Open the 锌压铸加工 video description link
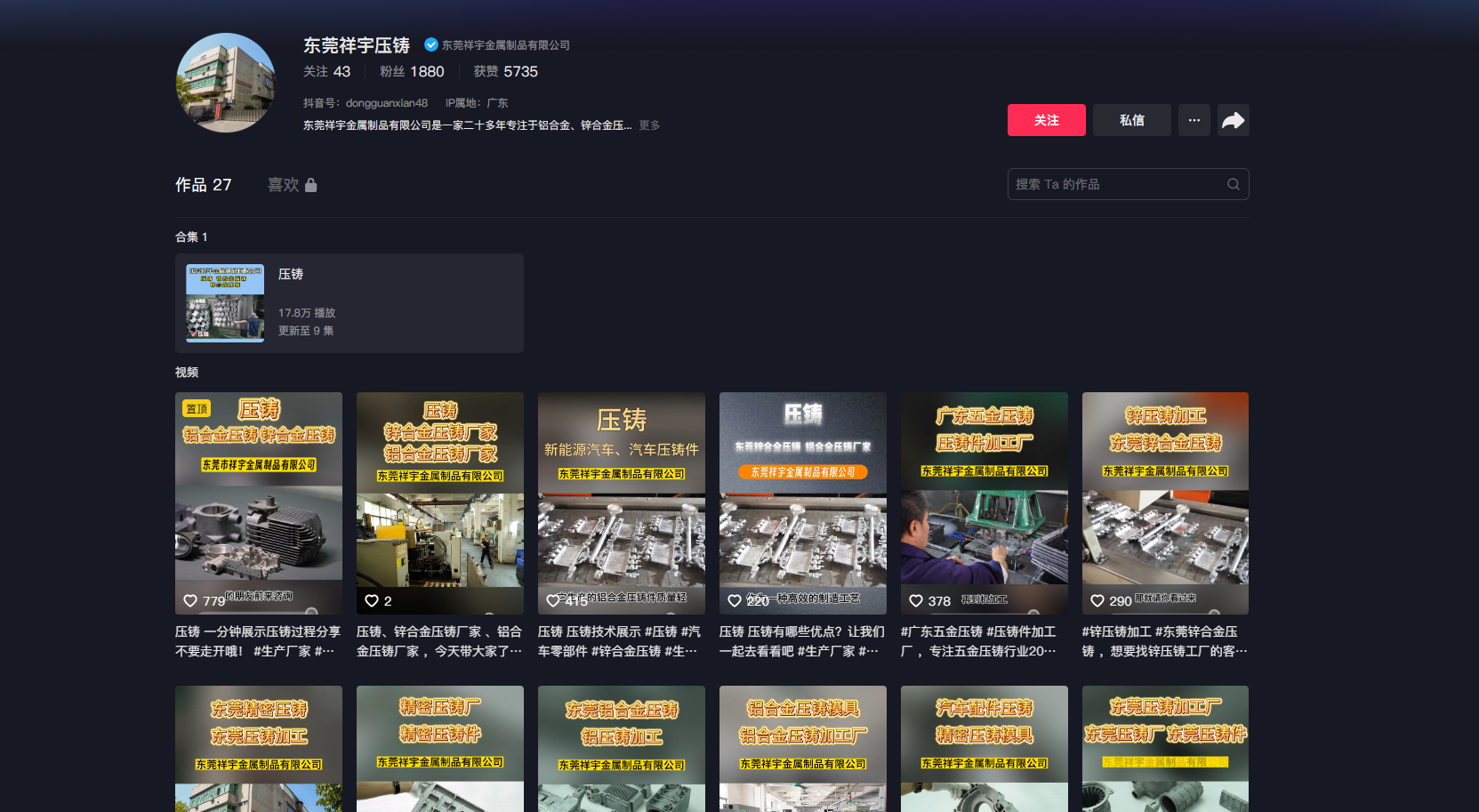 [x=1164, y=641]
